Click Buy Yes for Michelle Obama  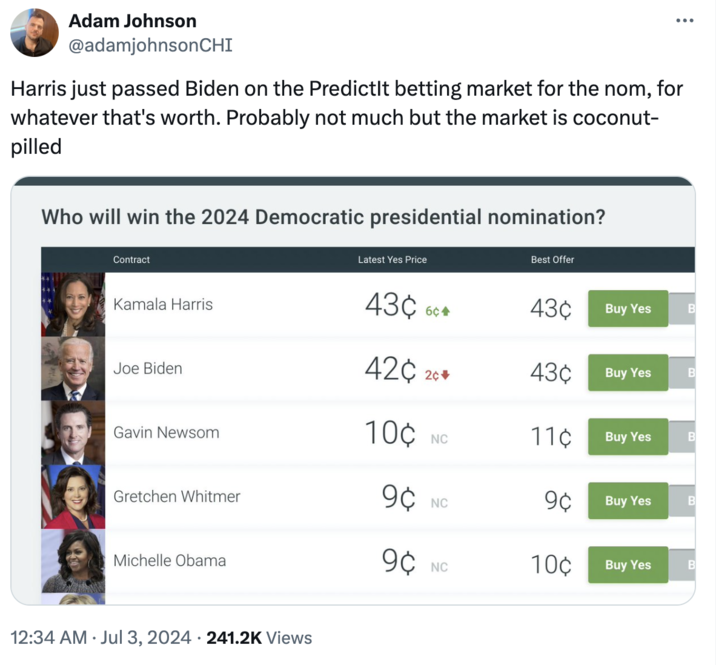628,565
